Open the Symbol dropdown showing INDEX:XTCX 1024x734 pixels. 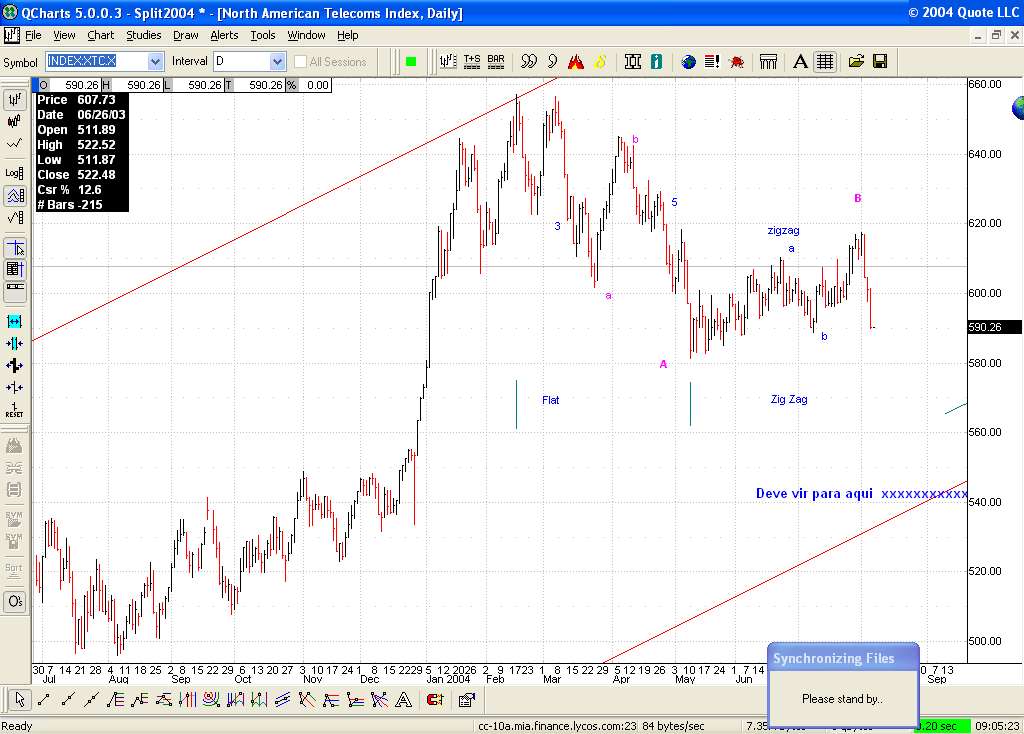click(x=156, y=61)
